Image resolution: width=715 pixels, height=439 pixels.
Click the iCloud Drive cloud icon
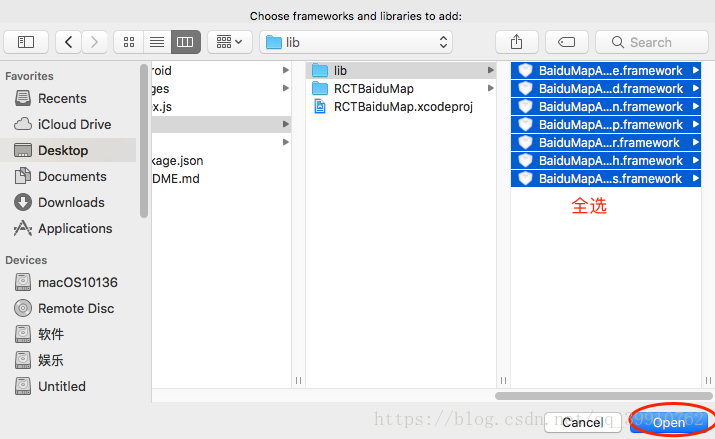(x=23, y=124)
